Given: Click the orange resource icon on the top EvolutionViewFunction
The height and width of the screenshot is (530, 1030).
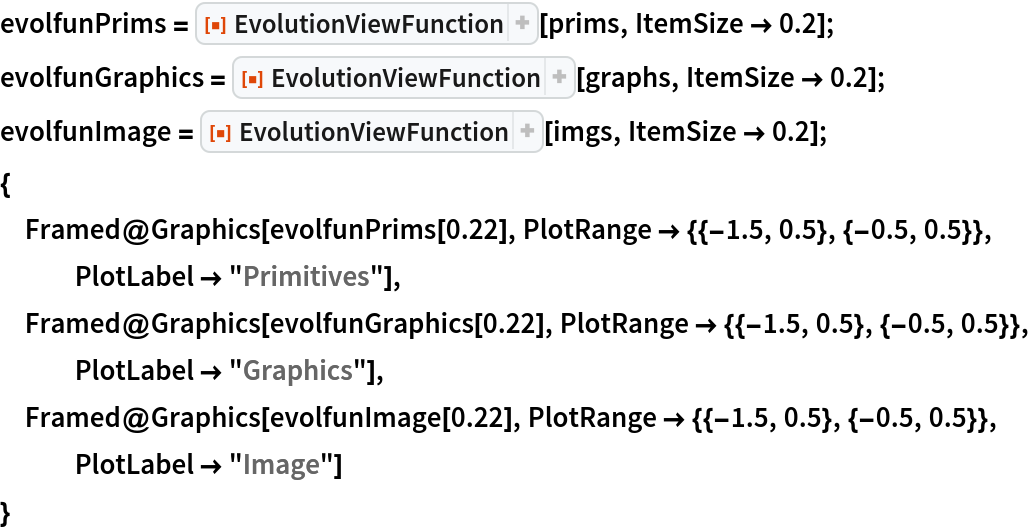Looking at the screenshot, I should click(x=213, y=25).
